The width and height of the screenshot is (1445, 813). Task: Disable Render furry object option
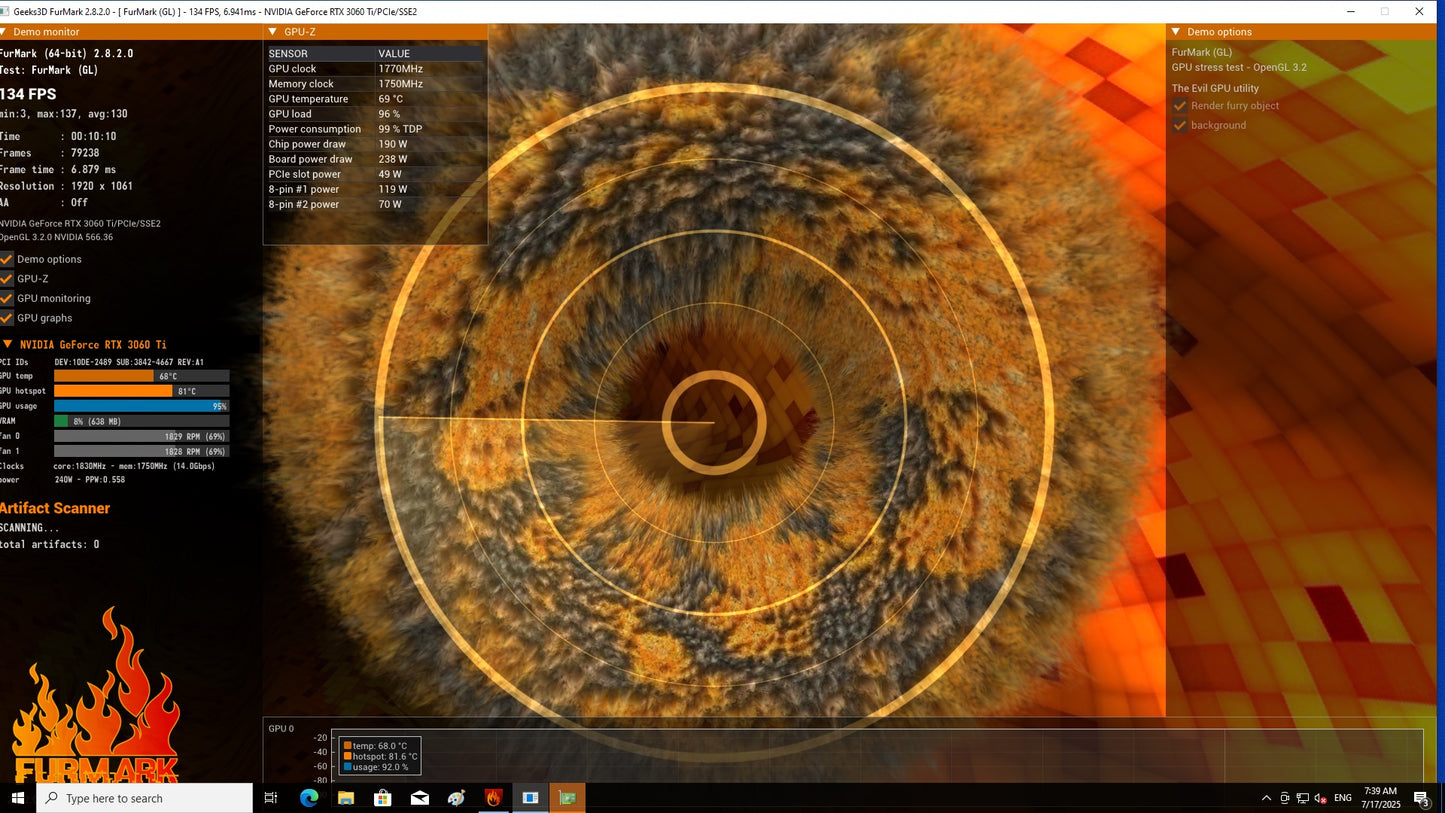coord(1180,106)
